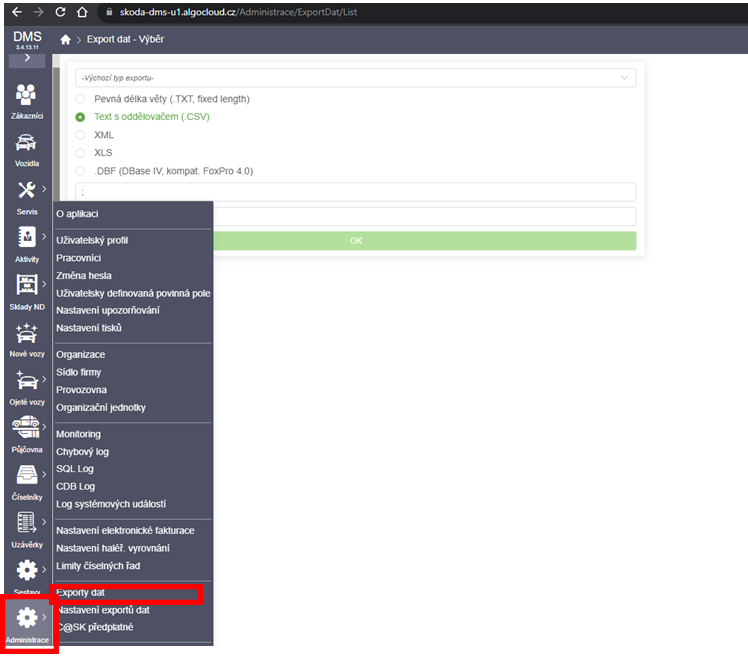
Task: Select Uživatelský profil from the menu
Action: (92, 240)
